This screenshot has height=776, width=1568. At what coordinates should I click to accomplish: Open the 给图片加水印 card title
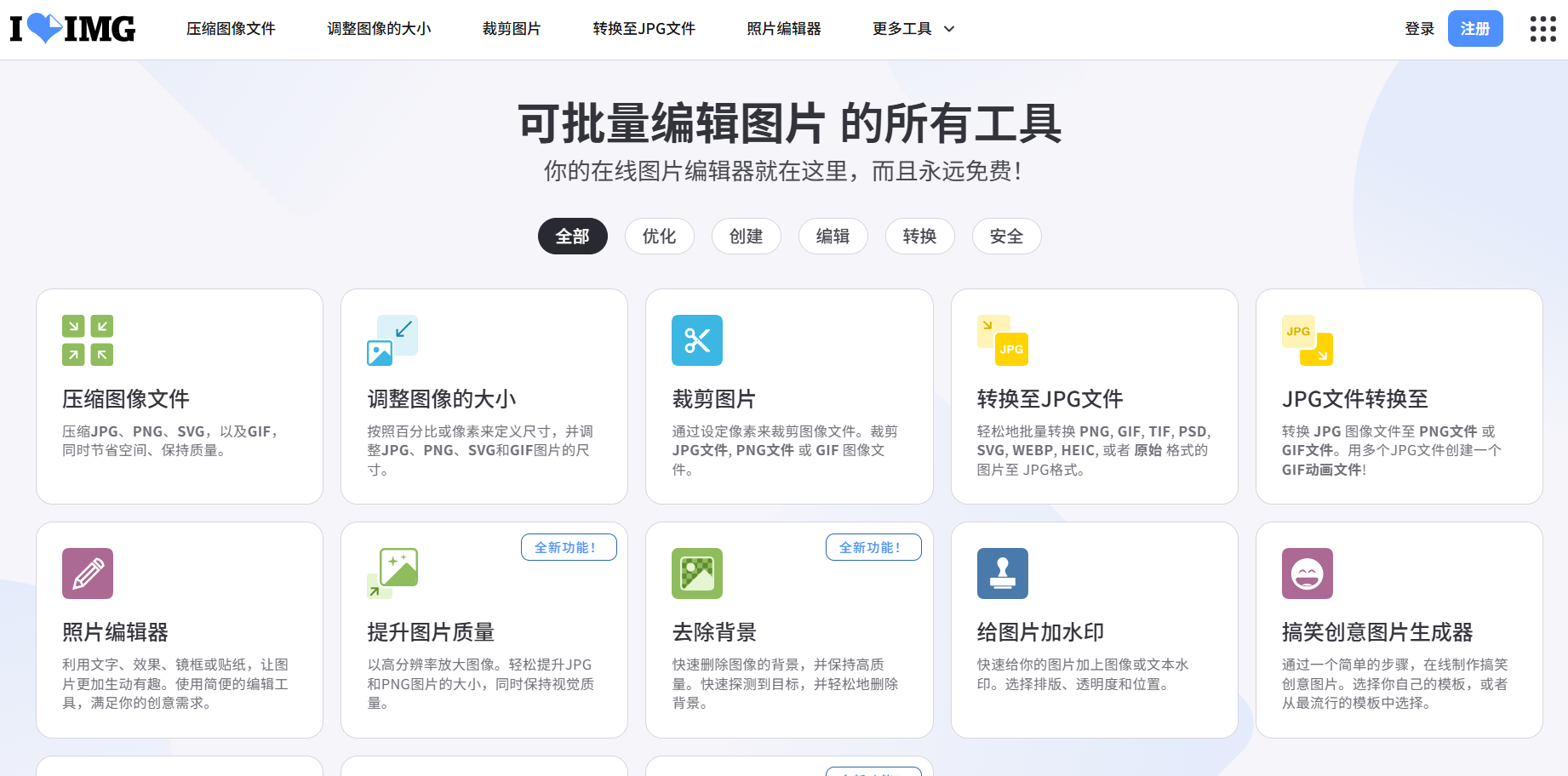[x=1040, y=632]
